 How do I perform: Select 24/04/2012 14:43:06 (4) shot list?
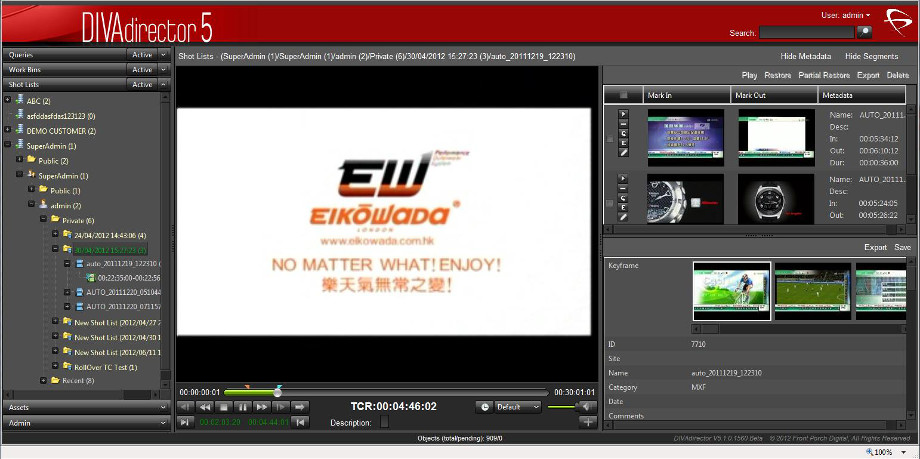click(x=110, y=234)
